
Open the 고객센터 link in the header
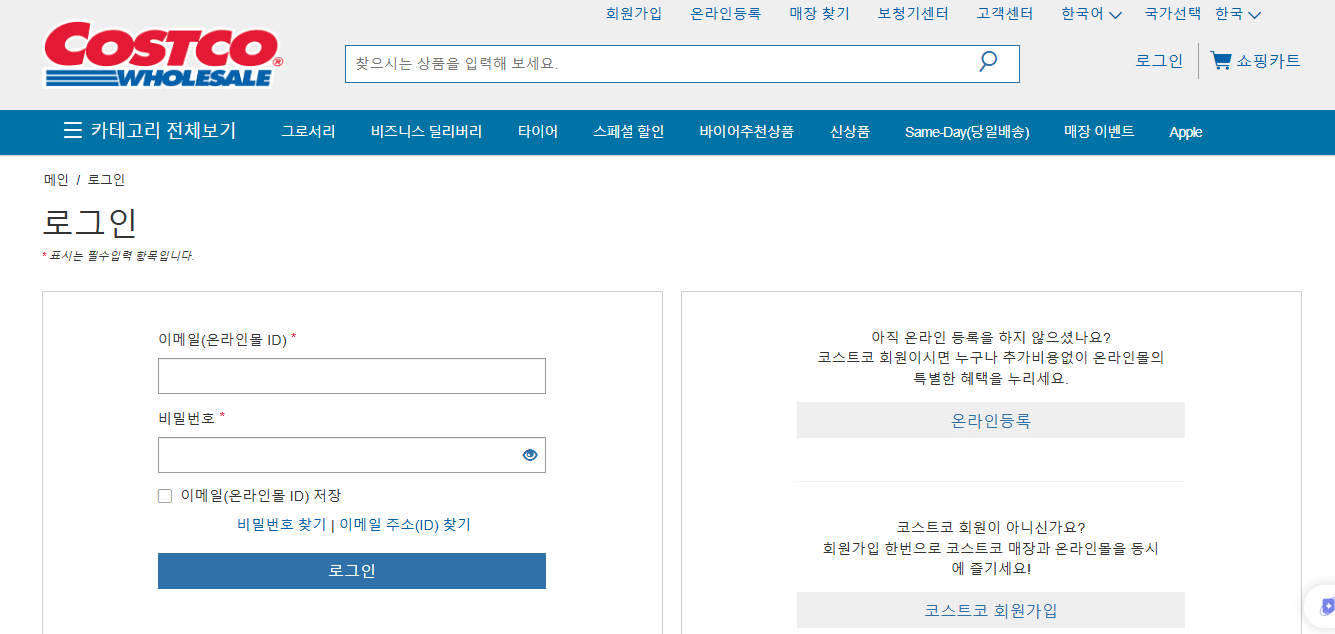(x=1004, y=14)
